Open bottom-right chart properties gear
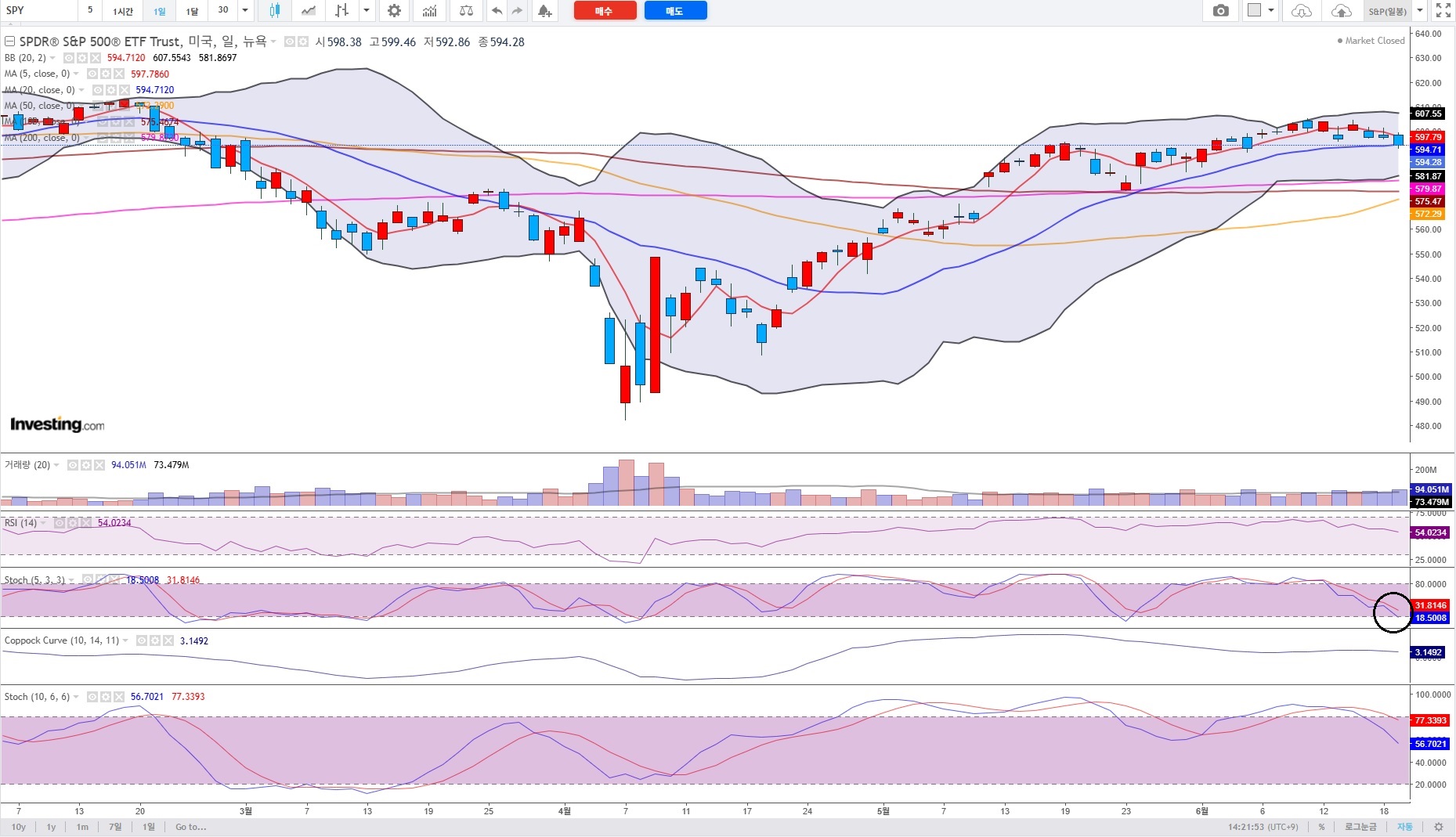This screenshot has width=1456, height=837. (x=1439, y=827)
